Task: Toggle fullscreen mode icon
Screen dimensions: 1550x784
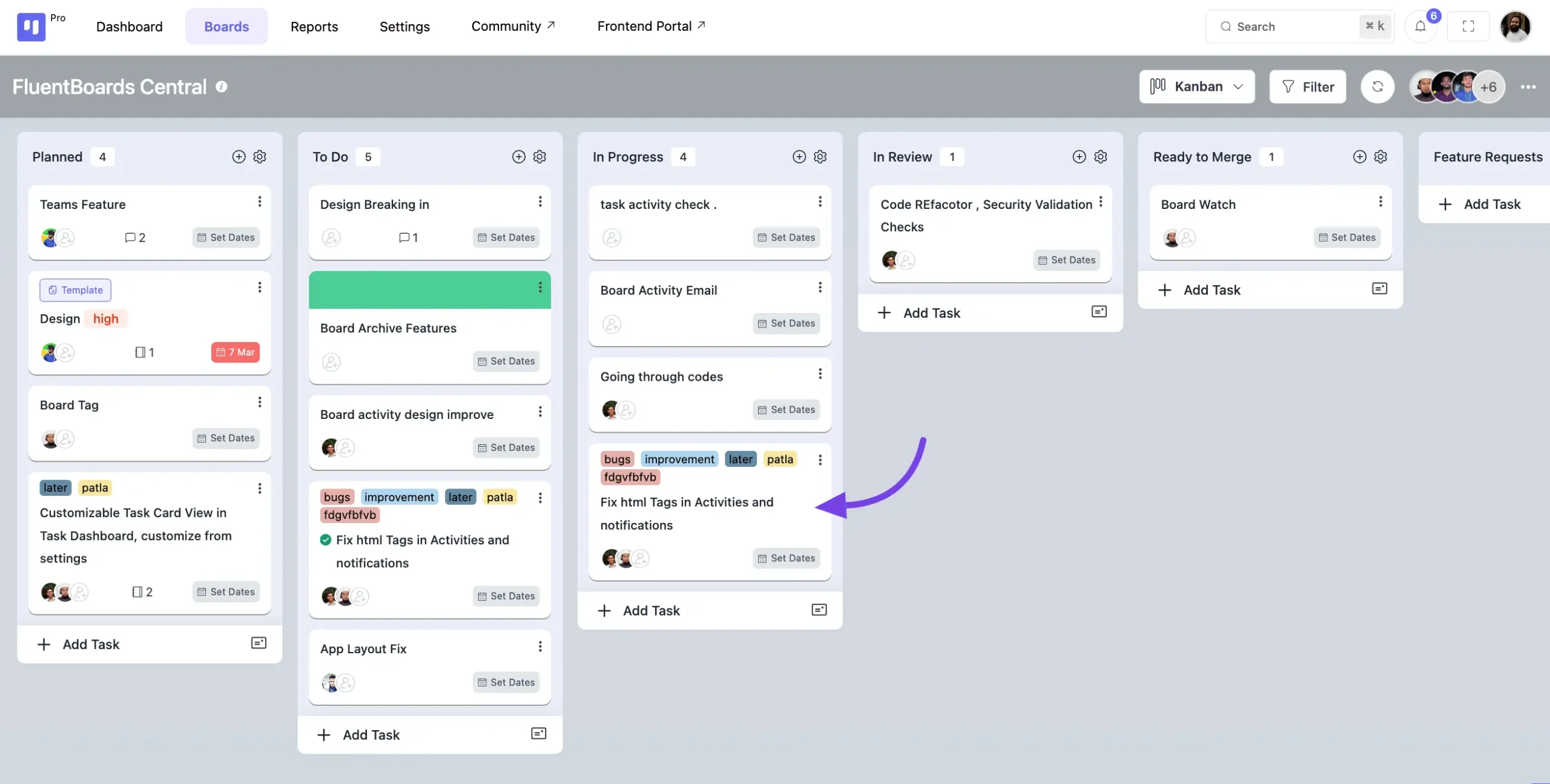Action: tap(1468, 27)
